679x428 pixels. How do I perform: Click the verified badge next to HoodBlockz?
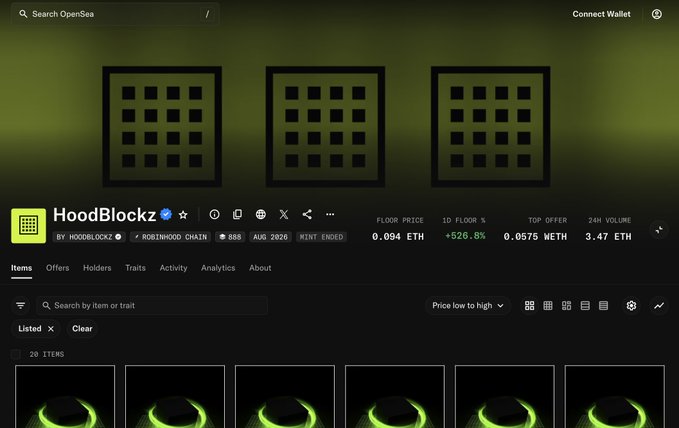[x=166, y=214]
